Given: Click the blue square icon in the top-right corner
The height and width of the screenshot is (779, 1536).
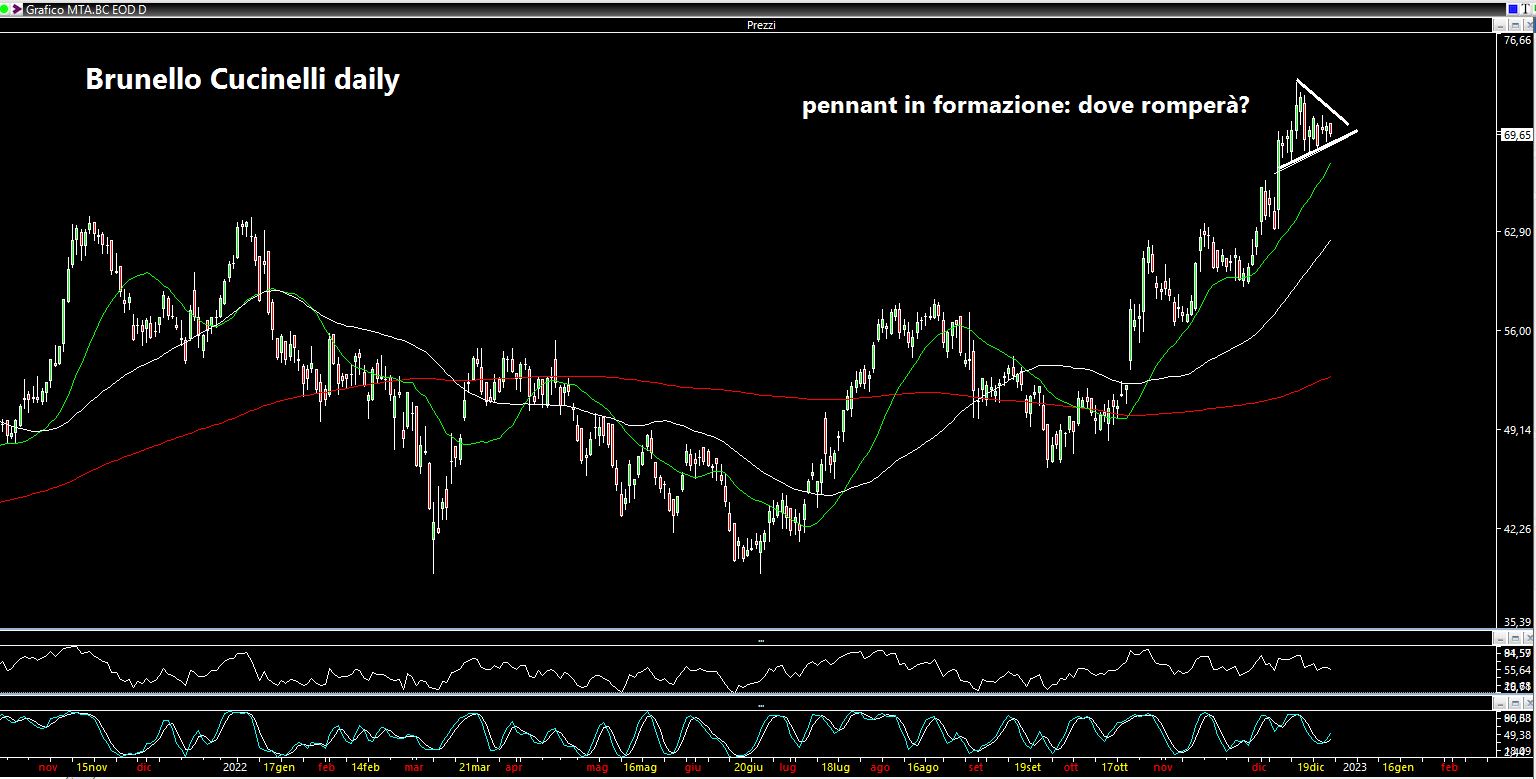Looking at the screenshot, I should click(x=1513, y=9).
